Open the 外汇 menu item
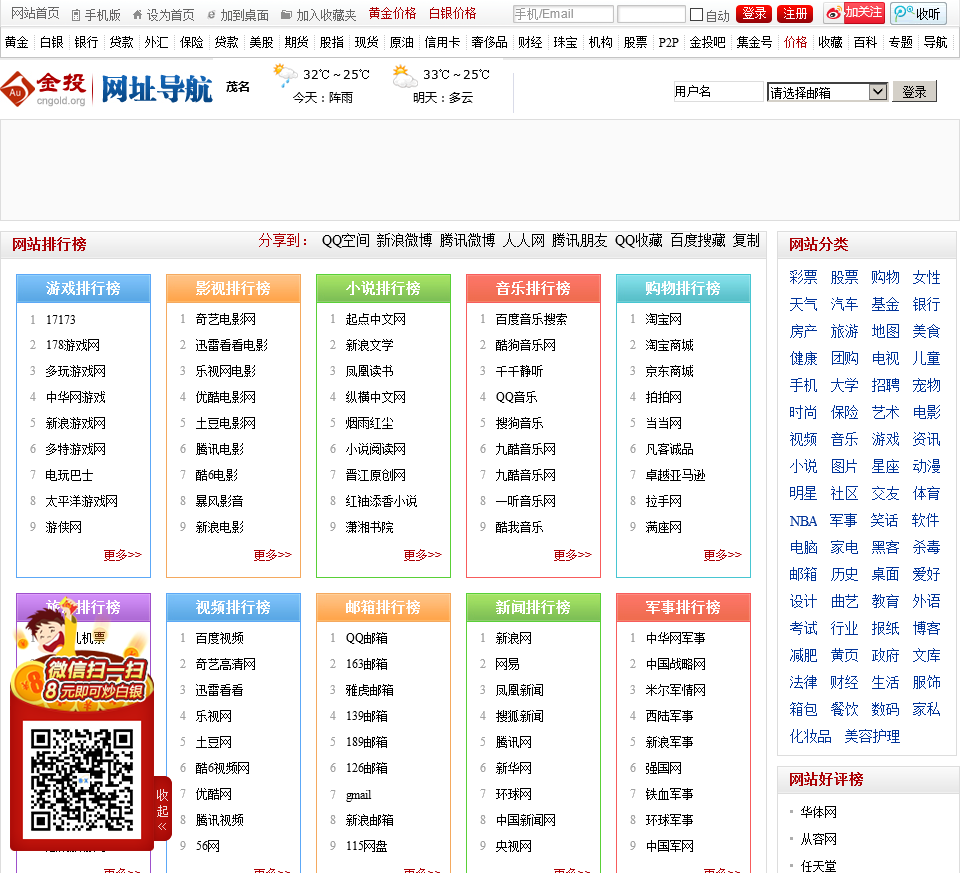The width and height of the screenshot is (960, 873). click(157, 42)
